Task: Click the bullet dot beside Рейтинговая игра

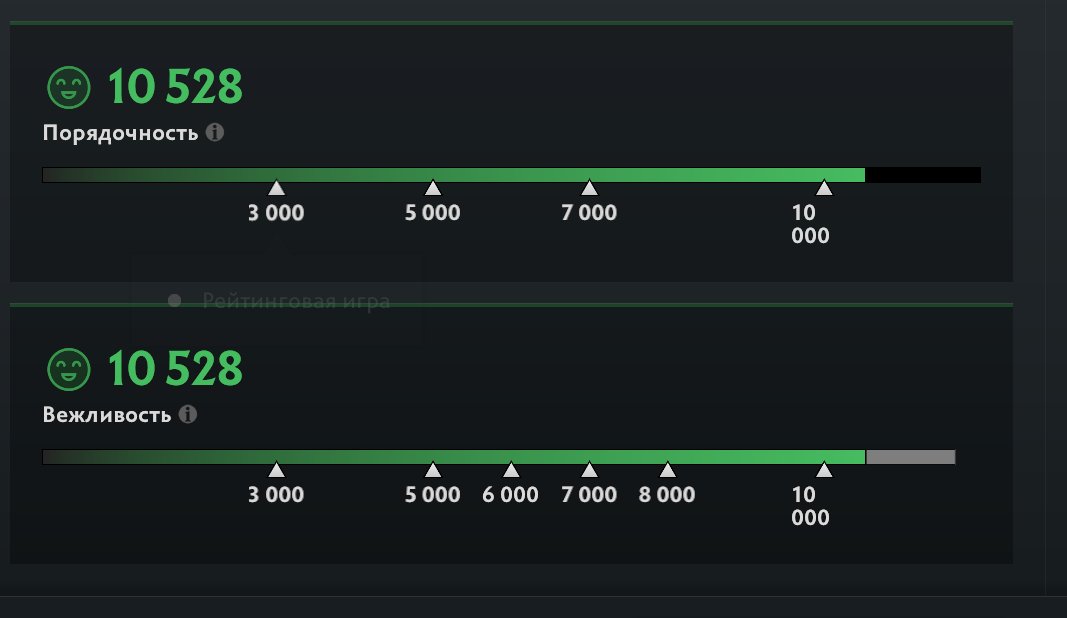Action: coord(175,298)
